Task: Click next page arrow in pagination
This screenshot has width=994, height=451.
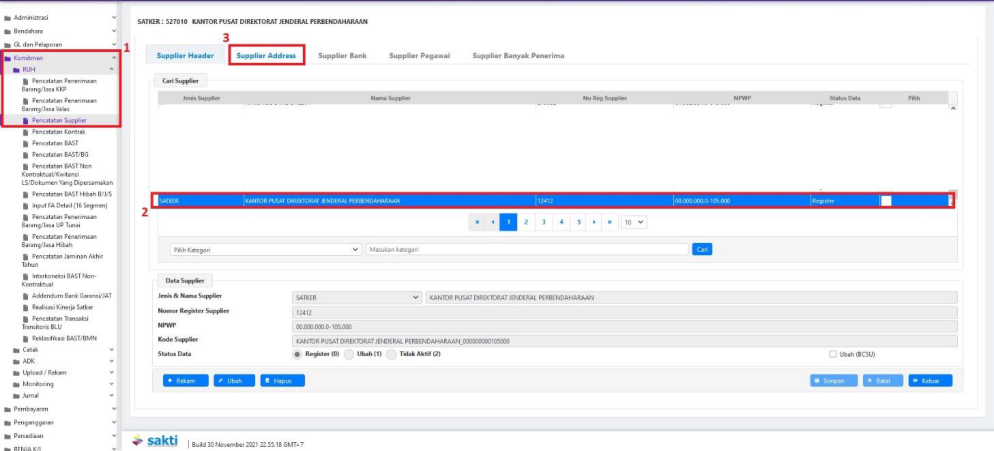Action: pyautogui.click(x=594, y=222)
